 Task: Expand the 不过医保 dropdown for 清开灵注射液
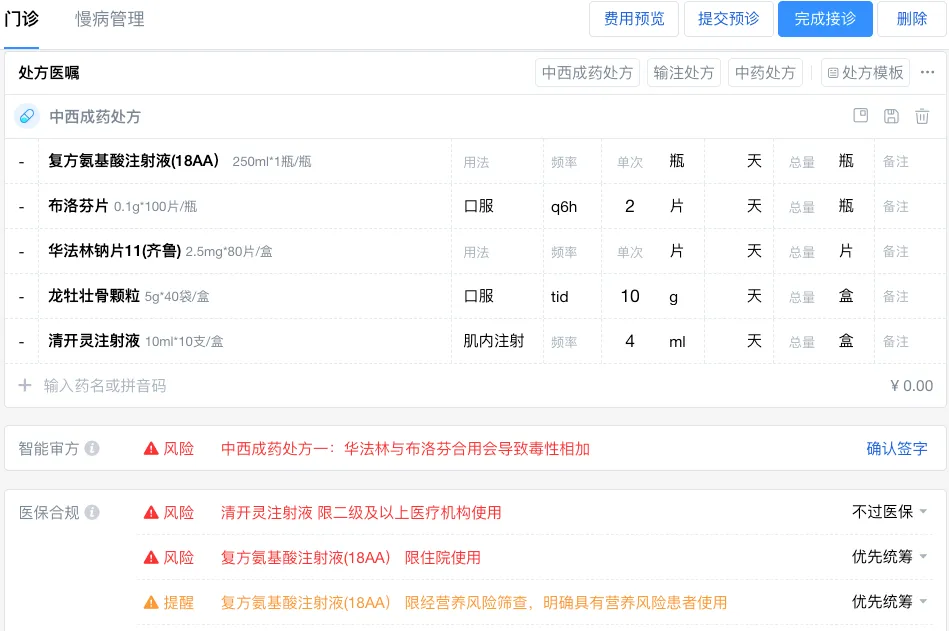tap(889, 512)
